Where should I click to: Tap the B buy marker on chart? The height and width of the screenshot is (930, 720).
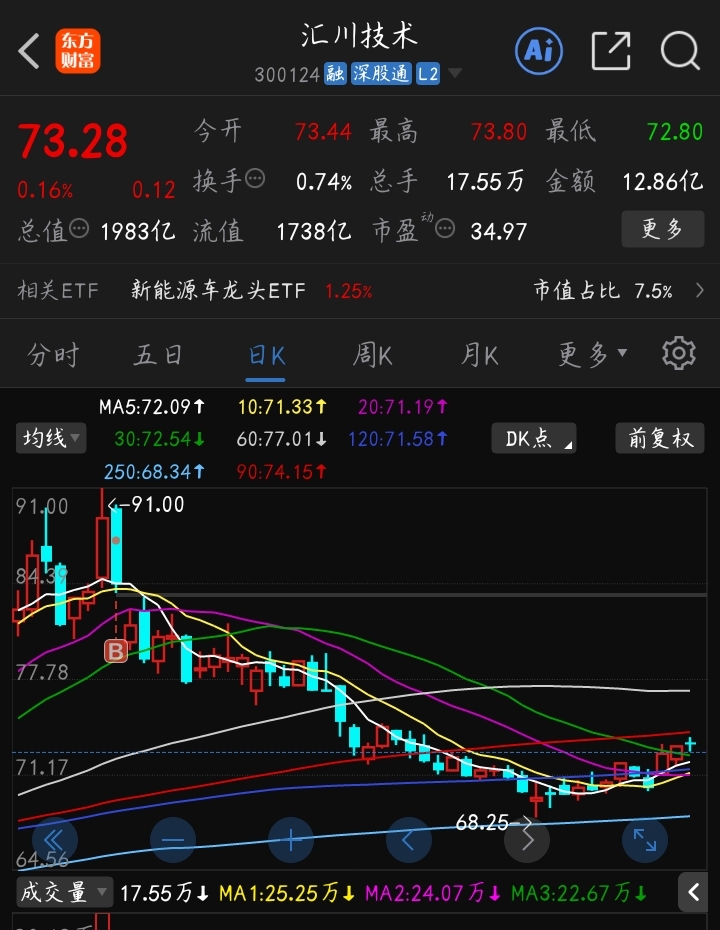(116, 651)
